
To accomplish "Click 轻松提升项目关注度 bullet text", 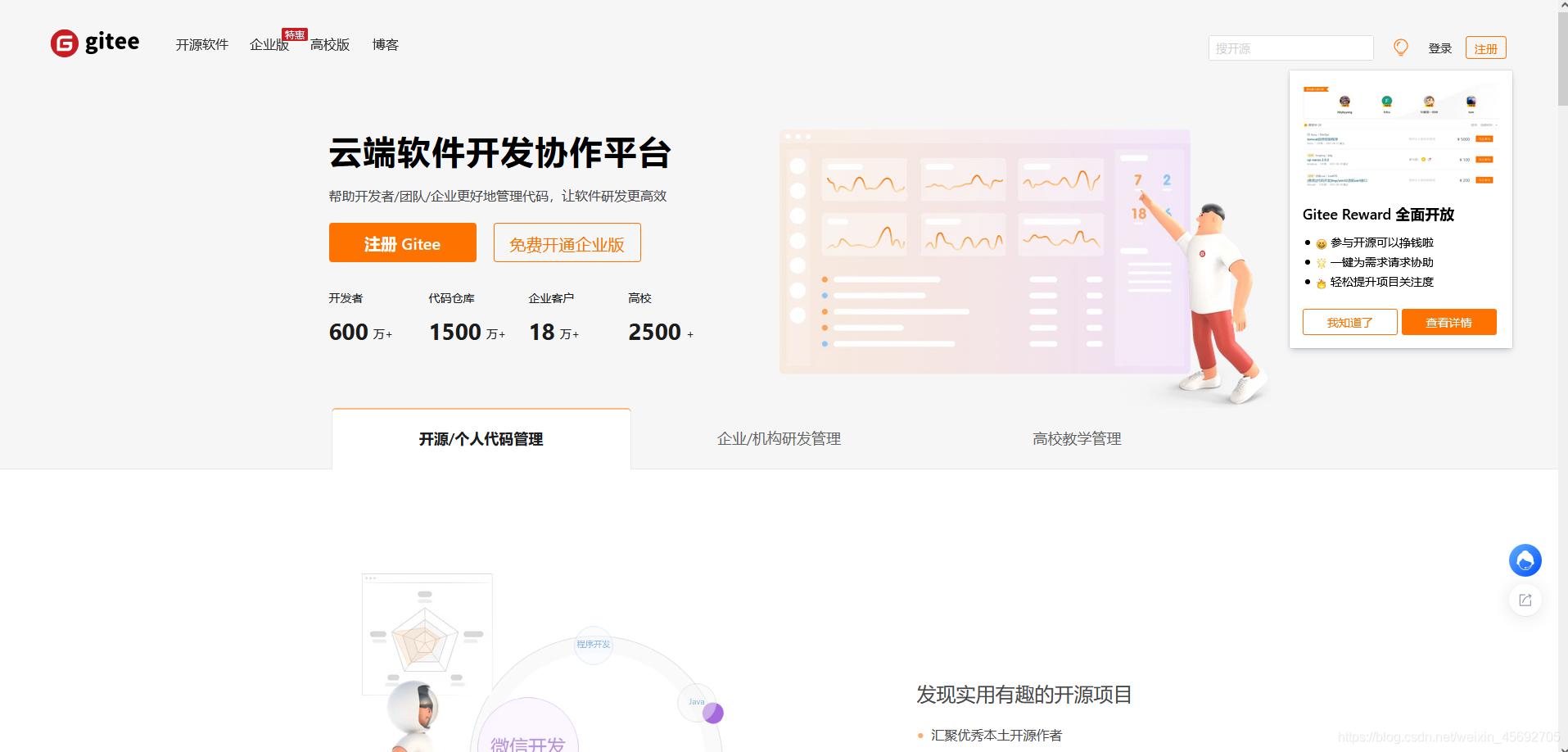I will [1382, 282].
